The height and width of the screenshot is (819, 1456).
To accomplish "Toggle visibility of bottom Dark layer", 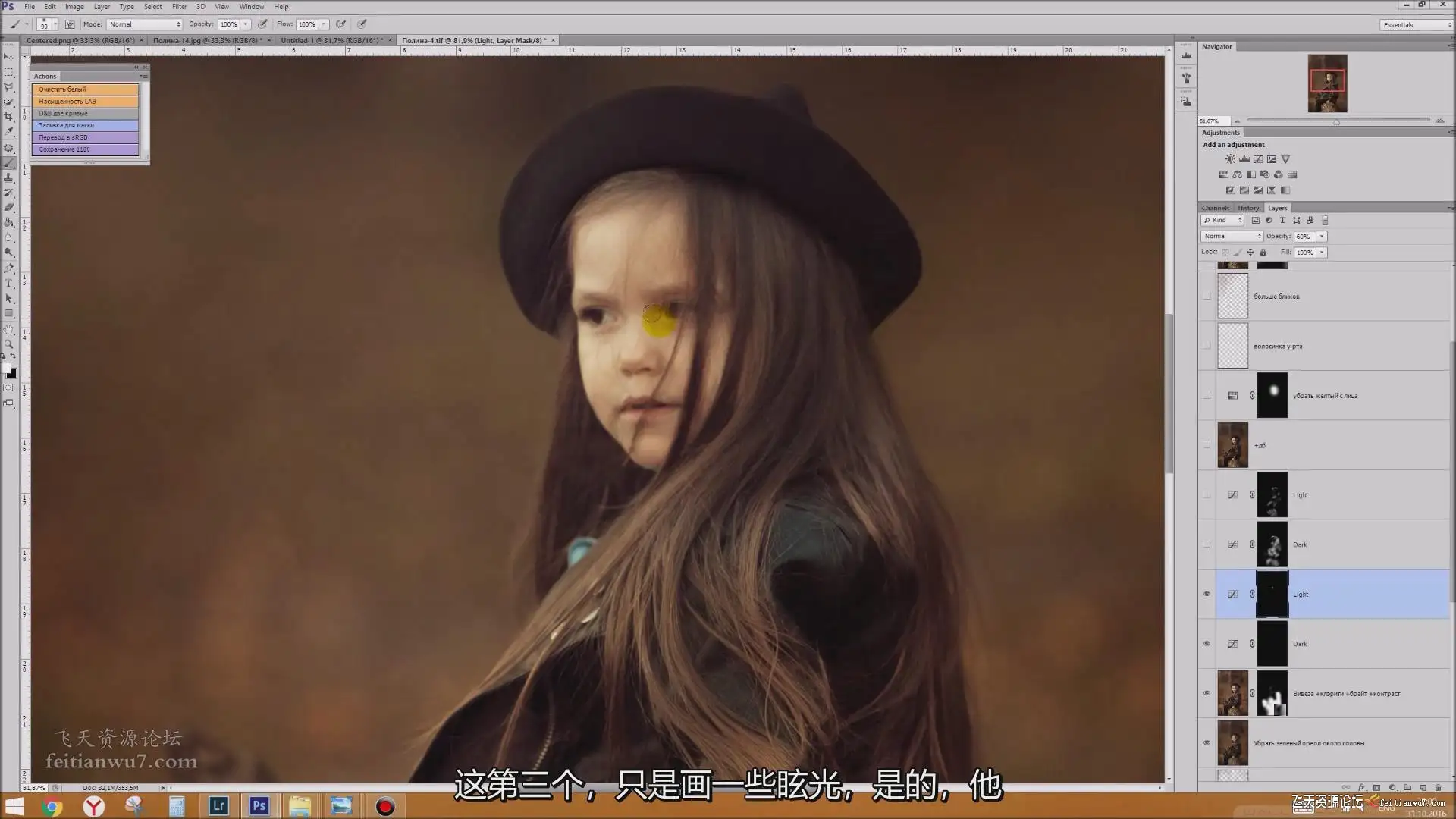I will pyautogui.click(x=1207, y=644).
